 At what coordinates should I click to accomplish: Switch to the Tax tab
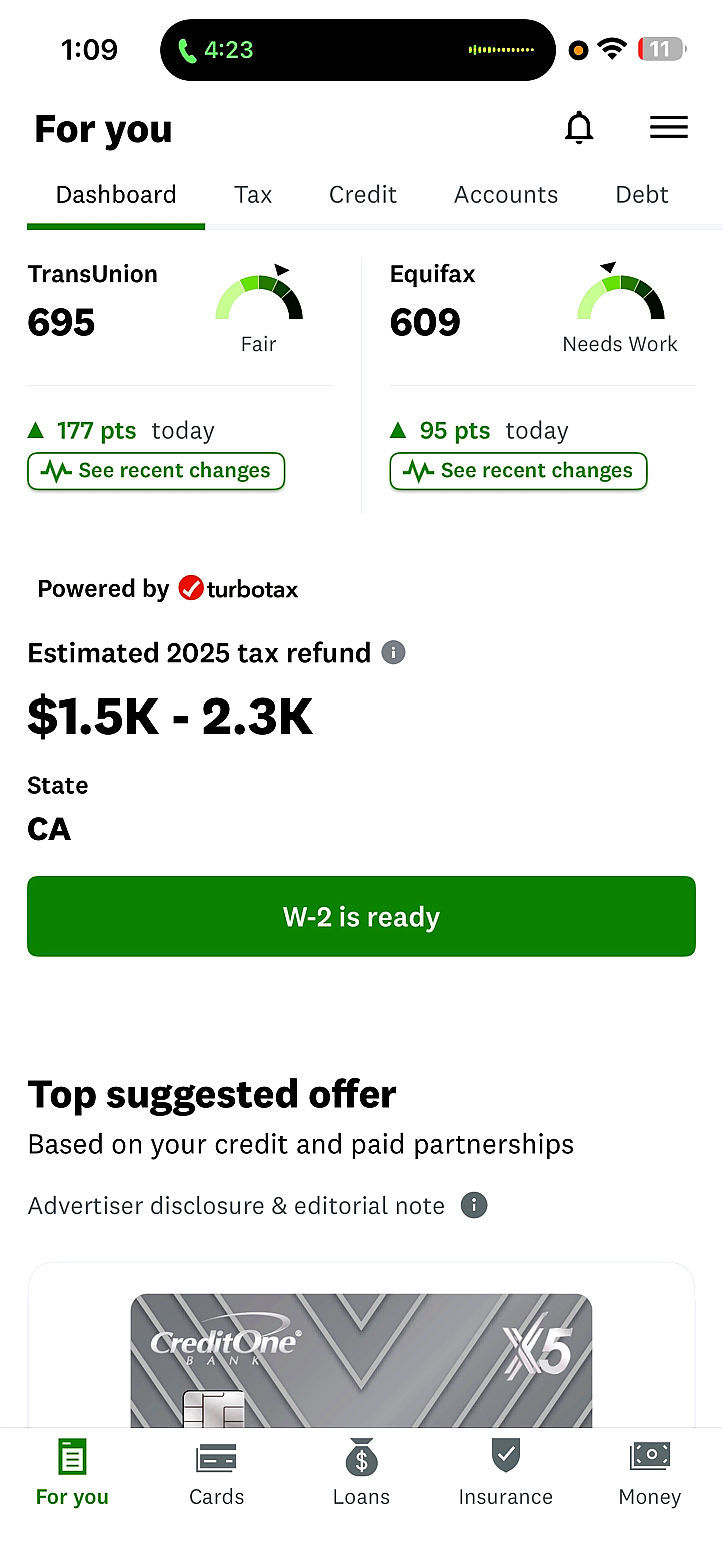253,195
